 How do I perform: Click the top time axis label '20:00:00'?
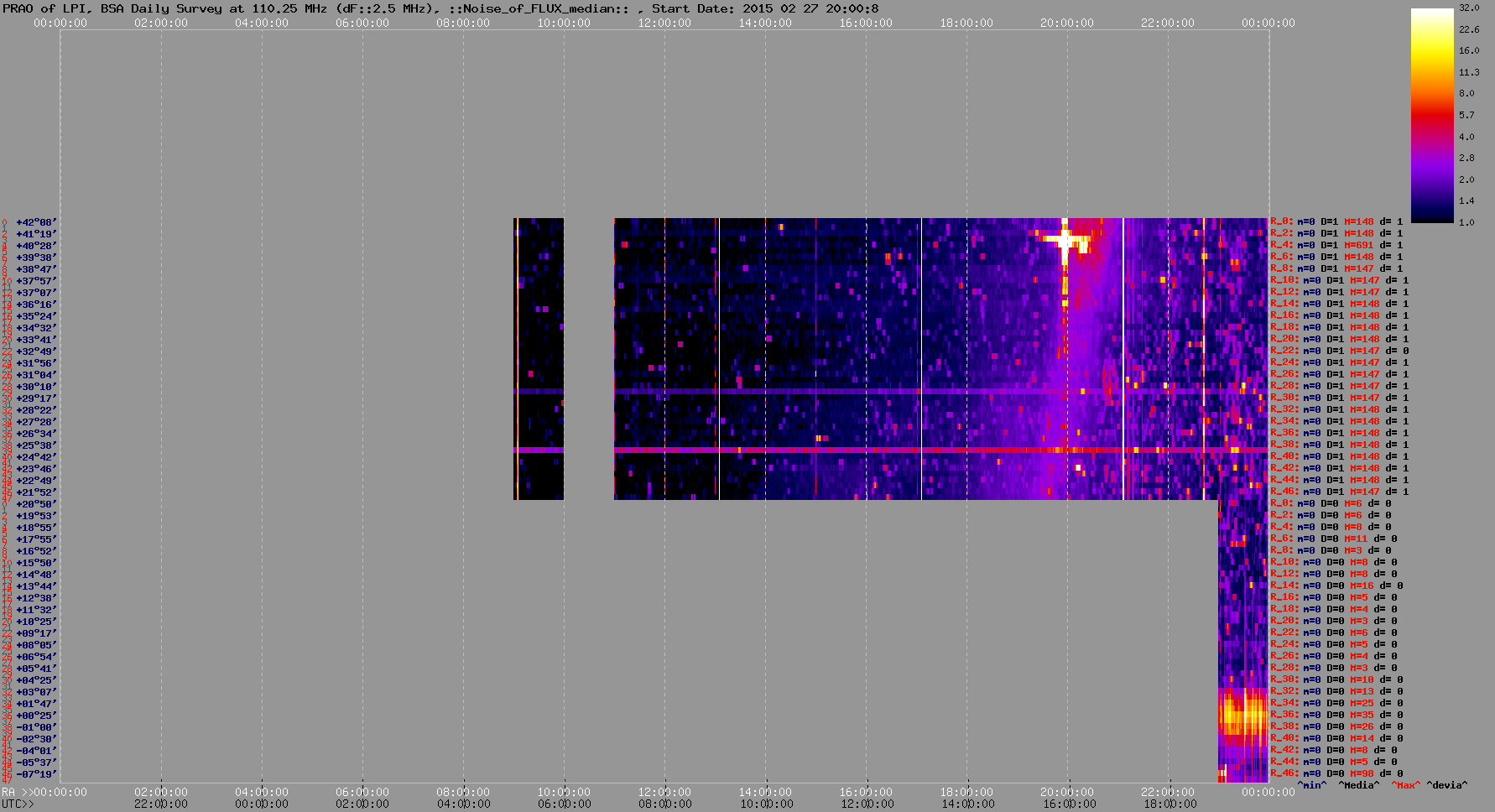tap(1067, 23)
